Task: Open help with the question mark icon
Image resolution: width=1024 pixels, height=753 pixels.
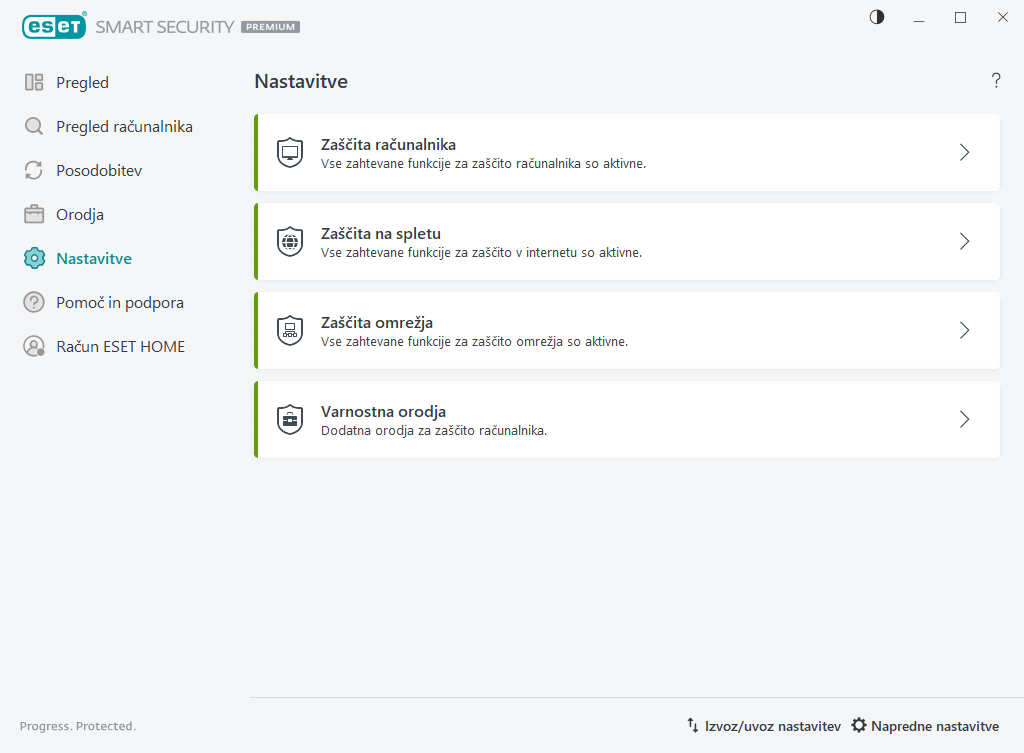Action: click(996, 81)
